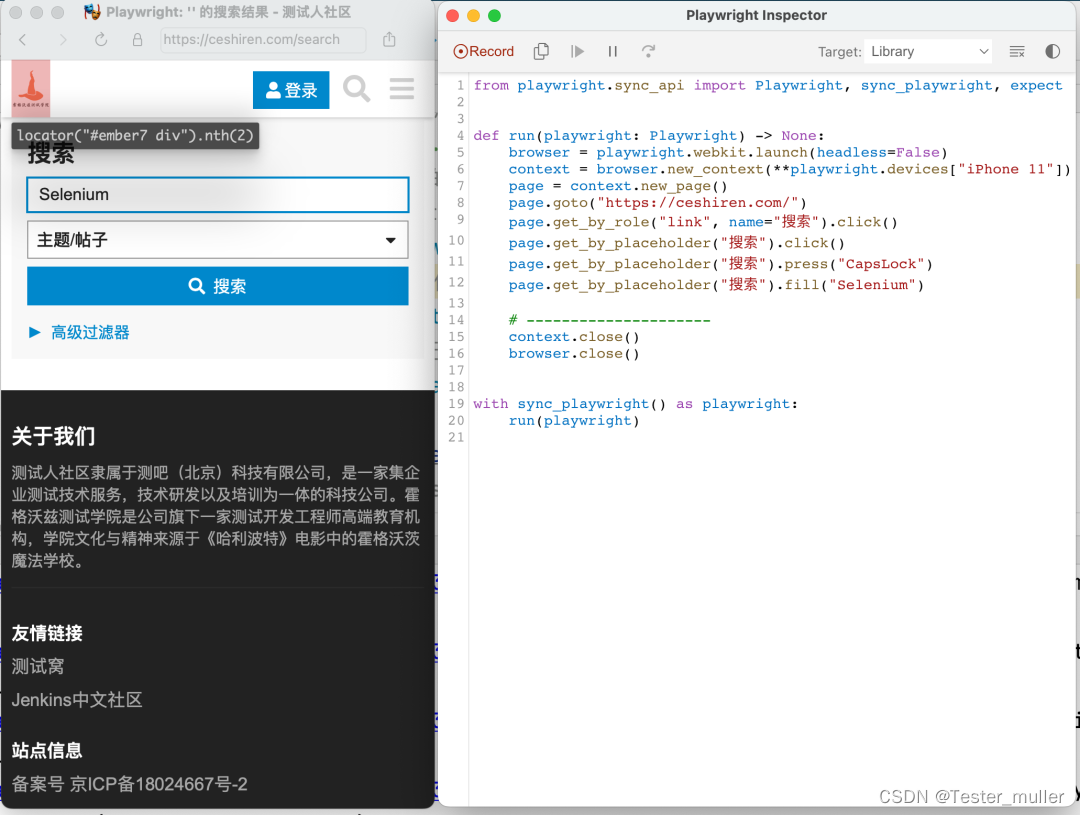The width and height of the screenshot is (1080, 815).
Task: Go back in the browser window
Action: click(x=23, y=40)
